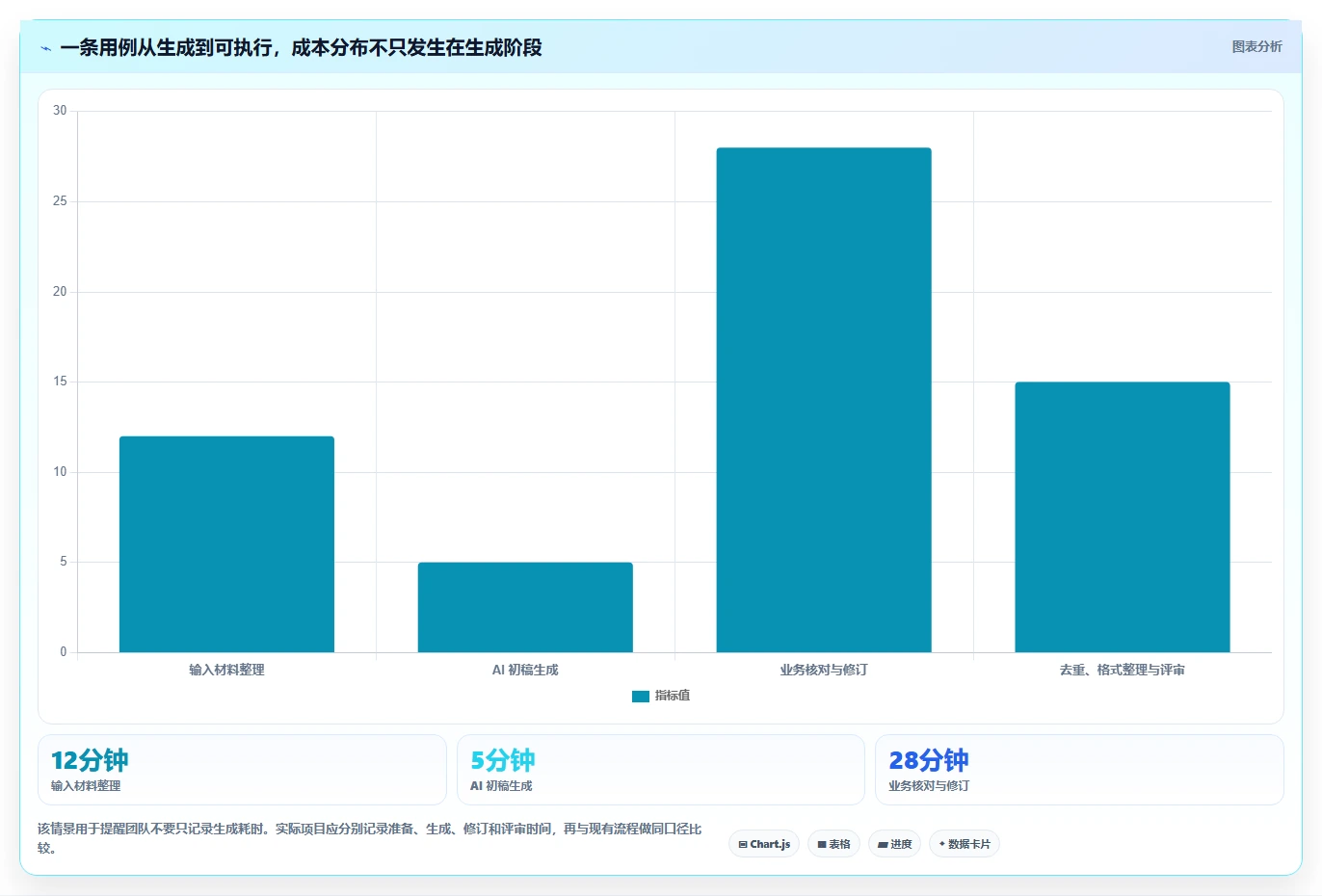The image size is (1322, 896).
Task: Select the 进度 tag
Action: 894,844
